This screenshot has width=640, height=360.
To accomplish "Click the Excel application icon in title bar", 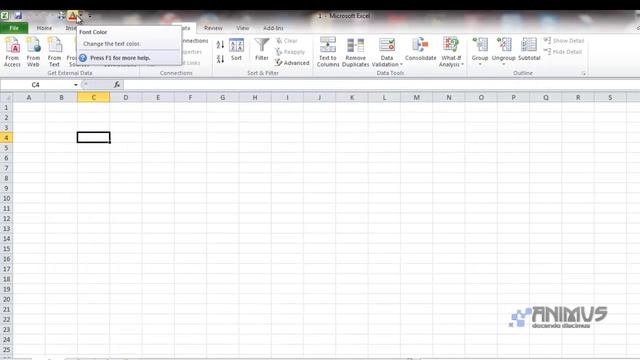I will tap(4, 16).
